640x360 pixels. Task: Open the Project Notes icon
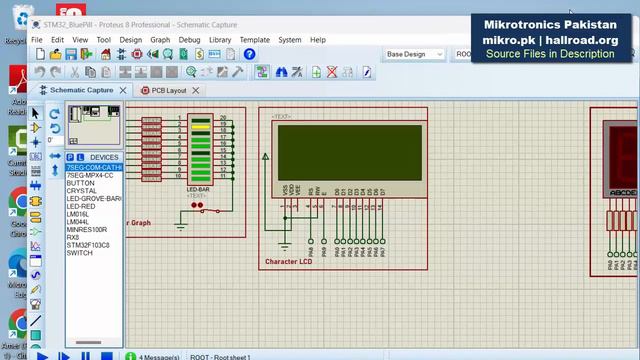click(231, 54)
